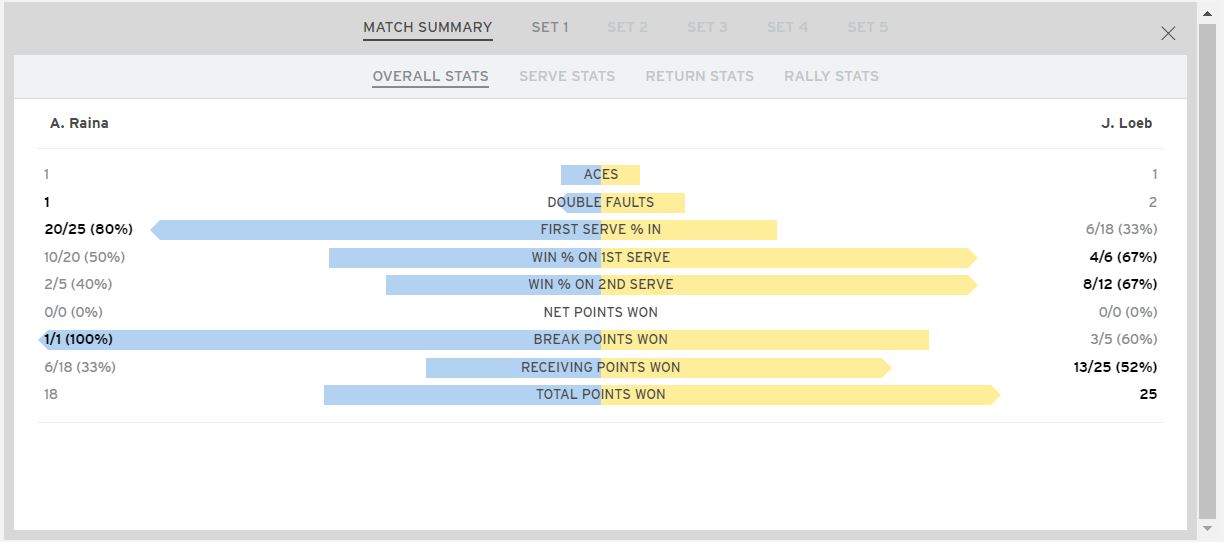Click the blue Break Points Won bar
Viewport: 1224px width, 542px height.
[300, 340]
